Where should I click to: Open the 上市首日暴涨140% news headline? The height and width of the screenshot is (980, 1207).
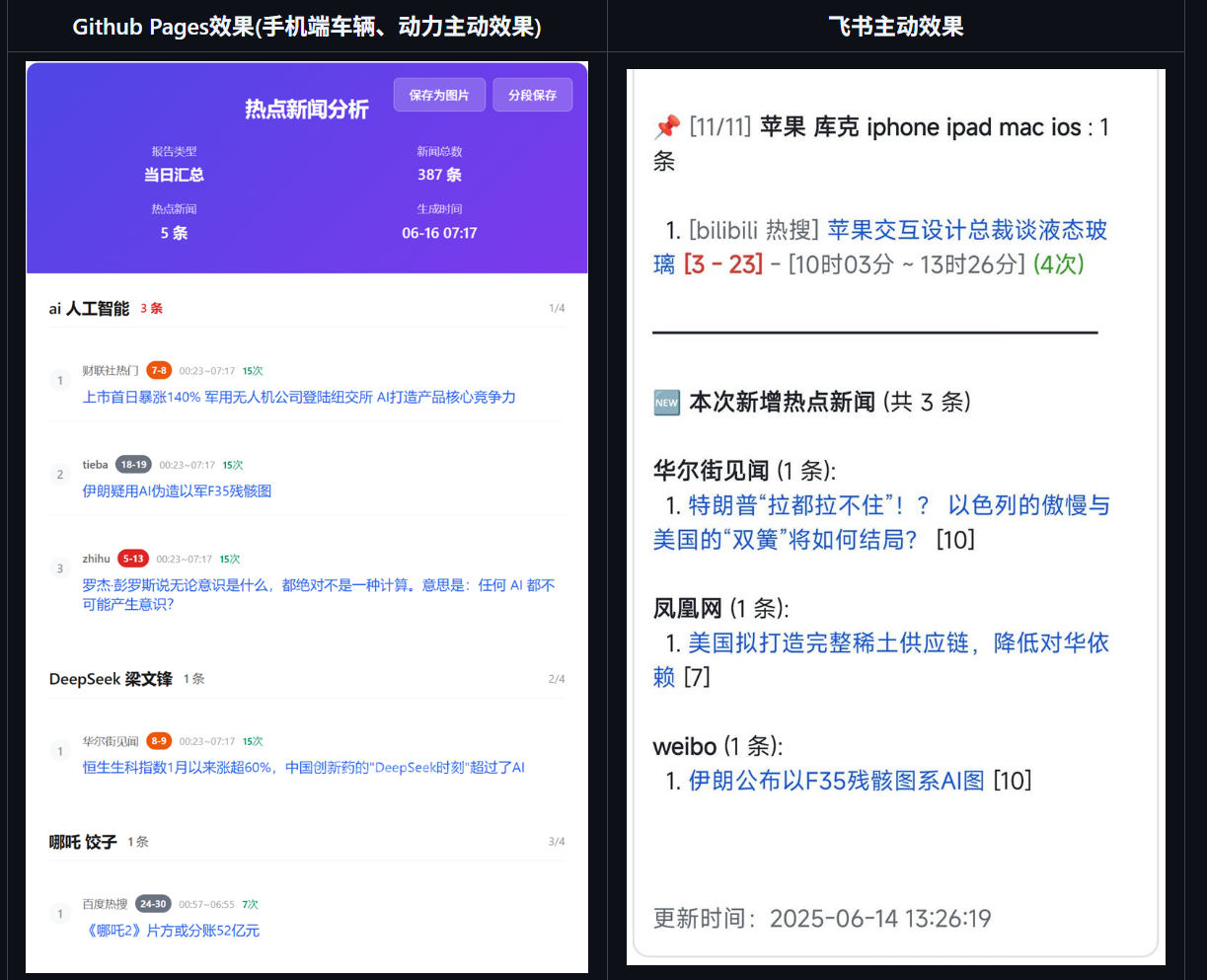(x=299, y=397)
